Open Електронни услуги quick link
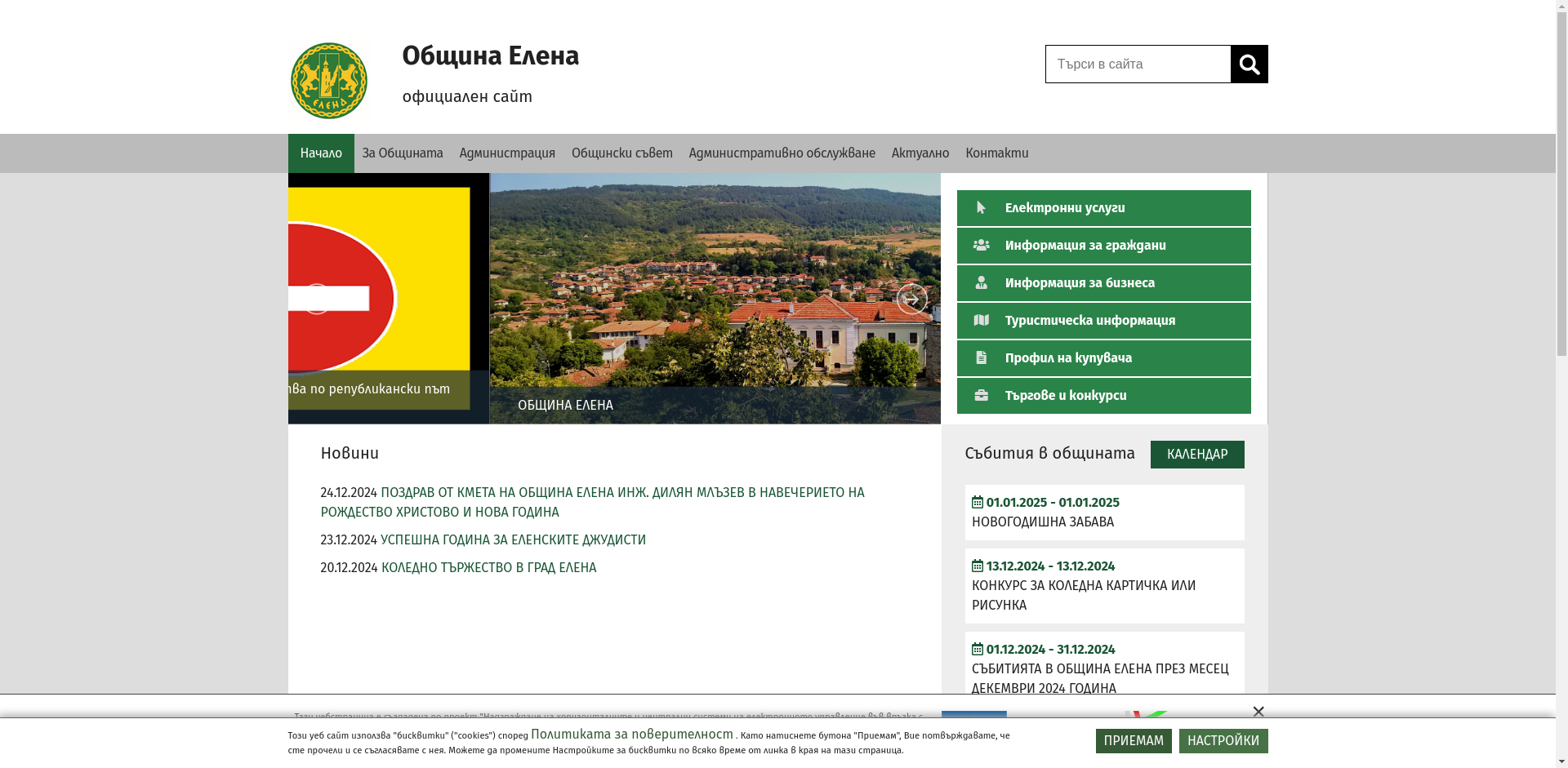 [x=1103, y=208]
